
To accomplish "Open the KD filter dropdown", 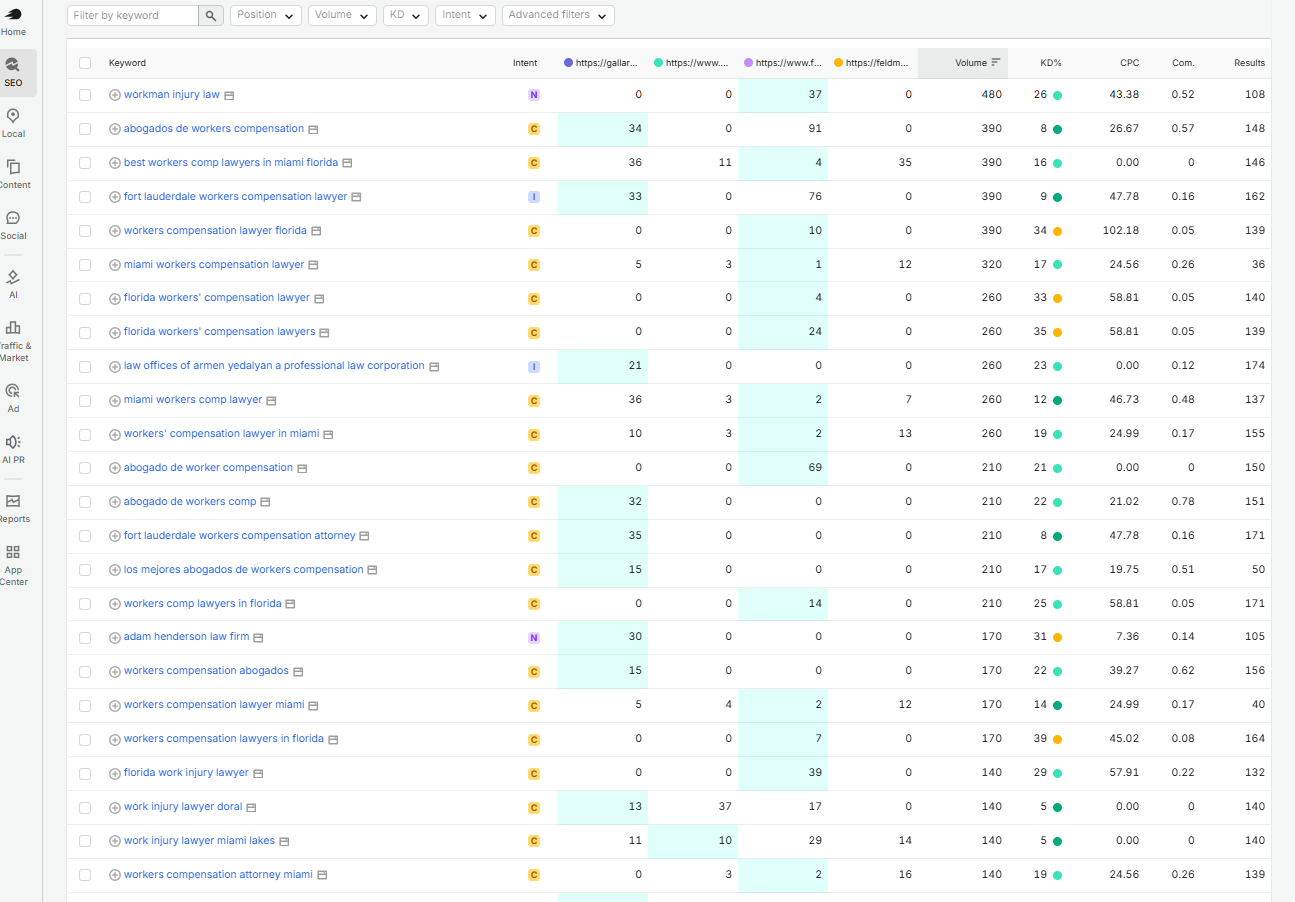I will click(x=406, y=15).
